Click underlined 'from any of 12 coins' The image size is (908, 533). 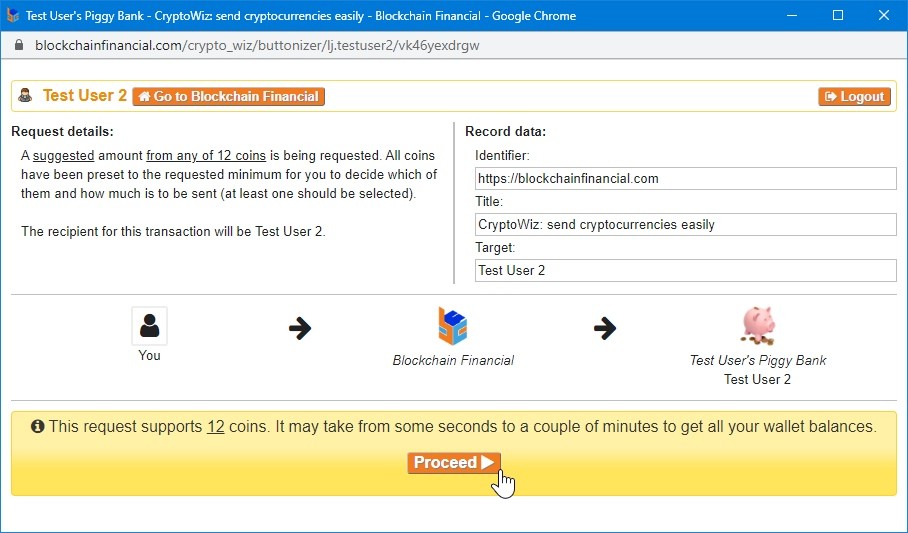[206, 156]
